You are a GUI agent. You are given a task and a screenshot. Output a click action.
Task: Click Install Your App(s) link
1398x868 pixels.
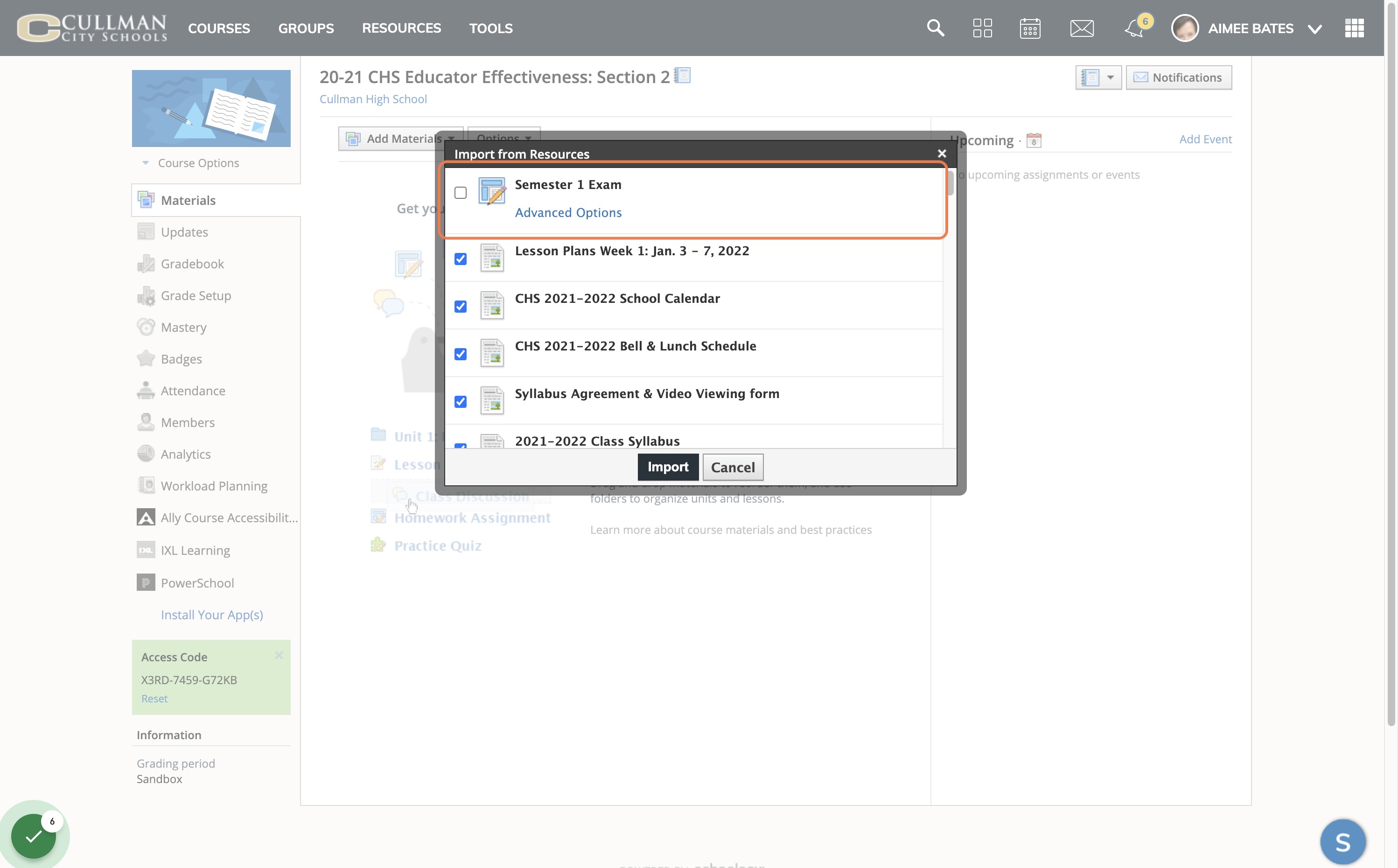[x=212, y=614]
